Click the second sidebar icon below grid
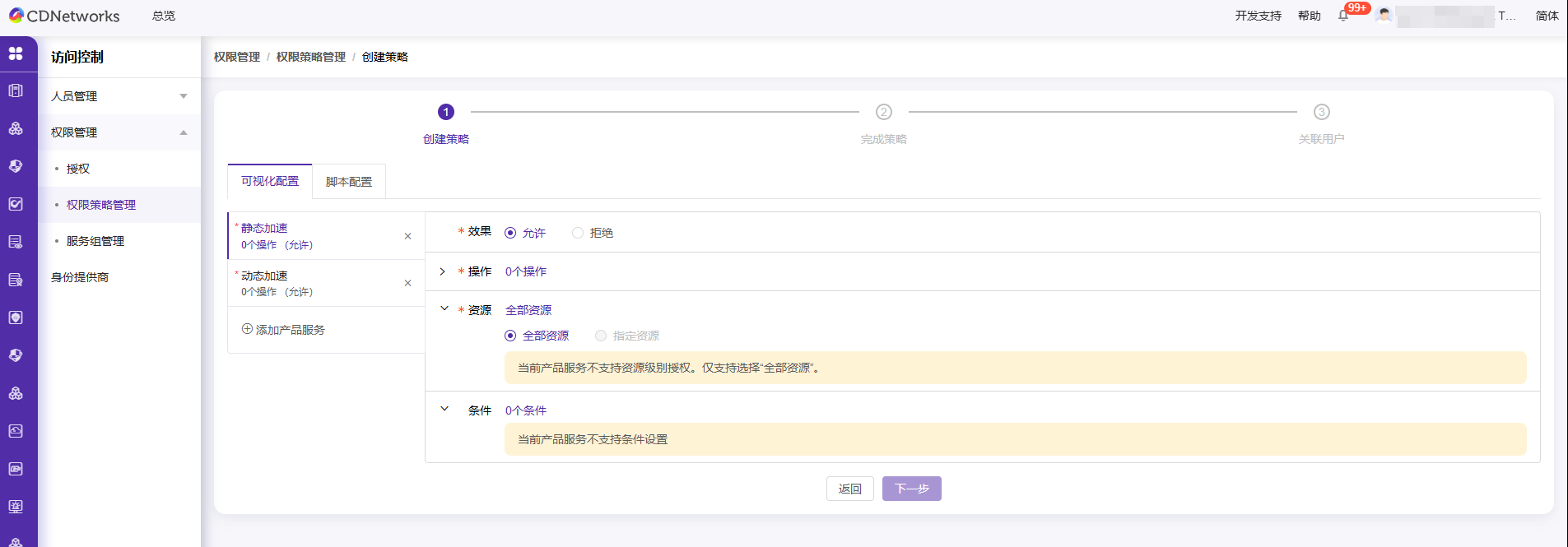This screenshot has width=1568, height=547. 16,128
